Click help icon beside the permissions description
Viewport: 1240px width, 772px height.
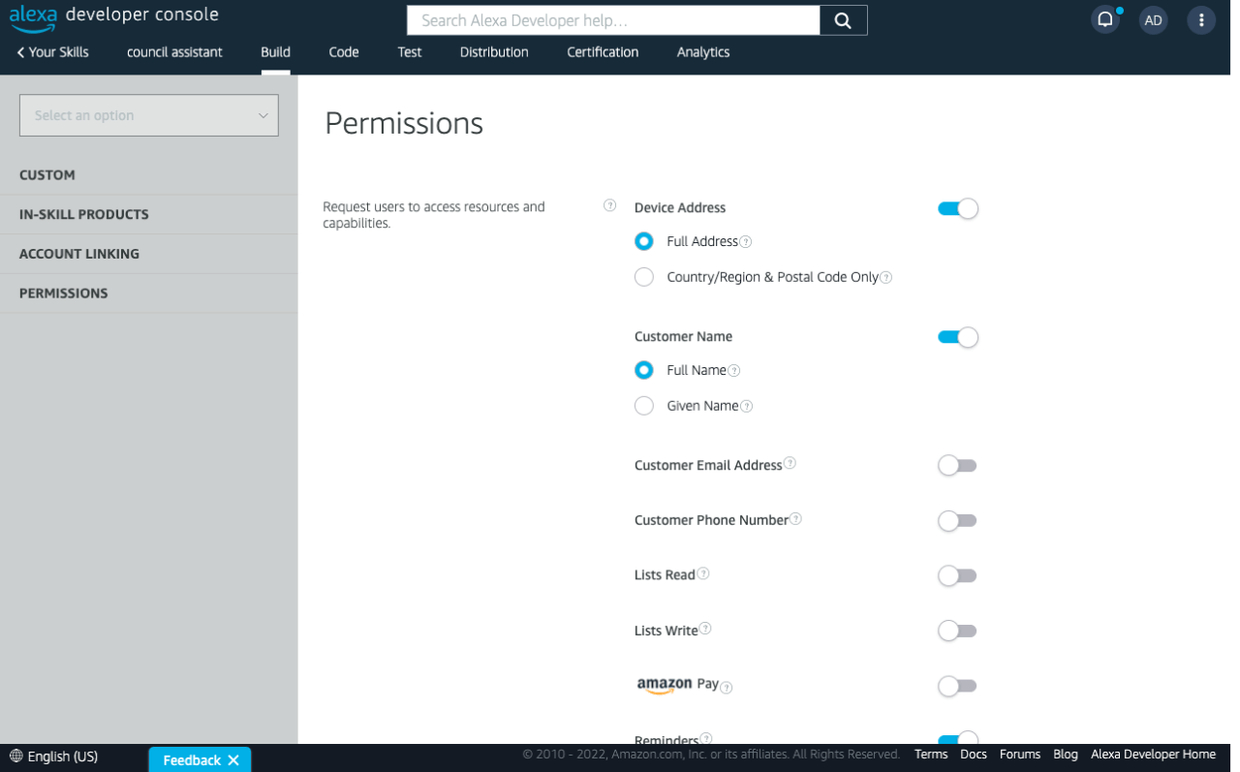tap(610, 206)
